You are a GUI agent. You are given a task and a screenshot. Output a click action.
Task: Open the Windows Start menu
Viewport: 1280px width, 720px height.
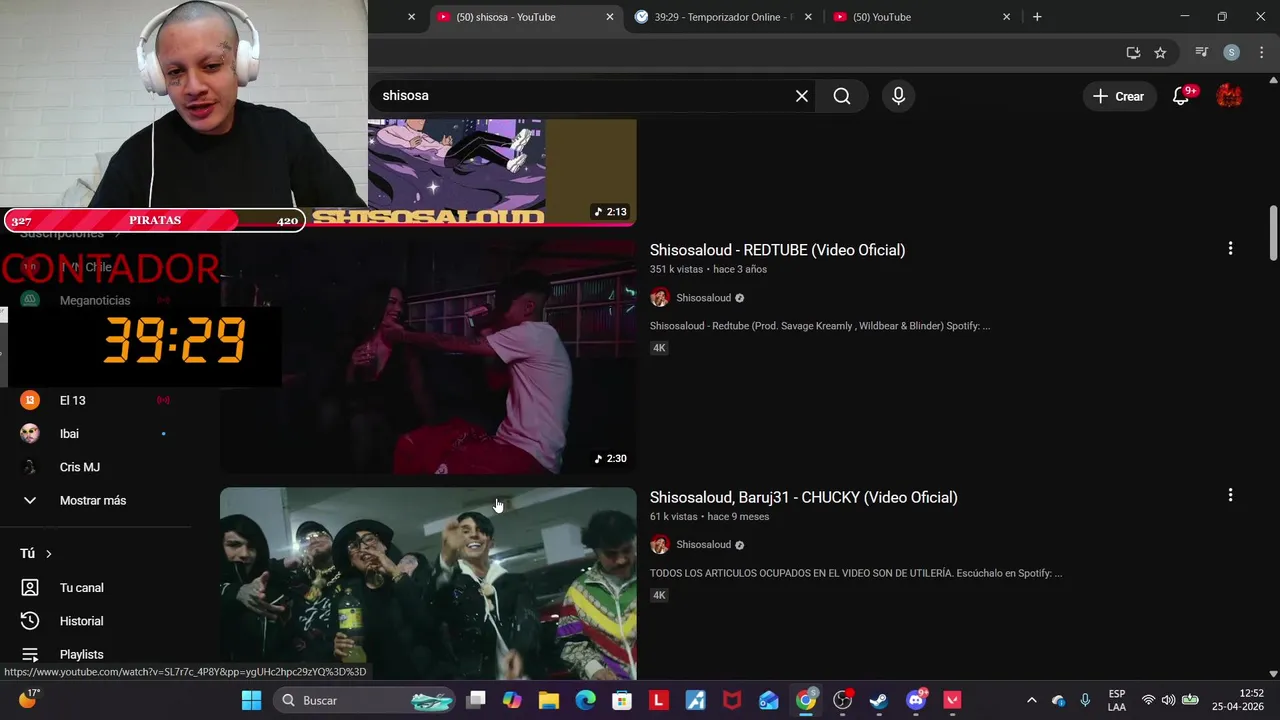click(x=251, y=700)
